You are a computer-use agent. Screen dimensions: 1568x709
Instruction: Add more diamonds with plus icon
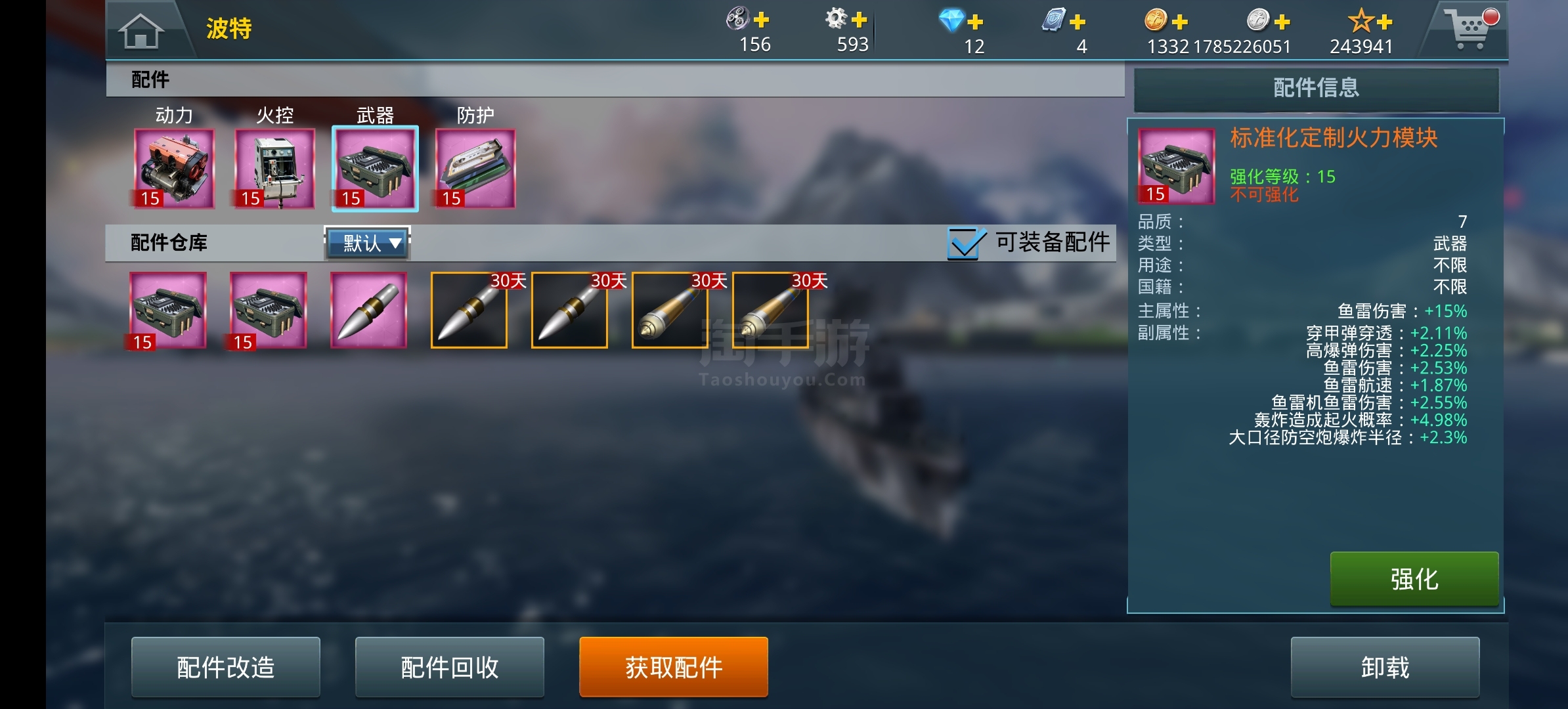[x=975, y=22]
